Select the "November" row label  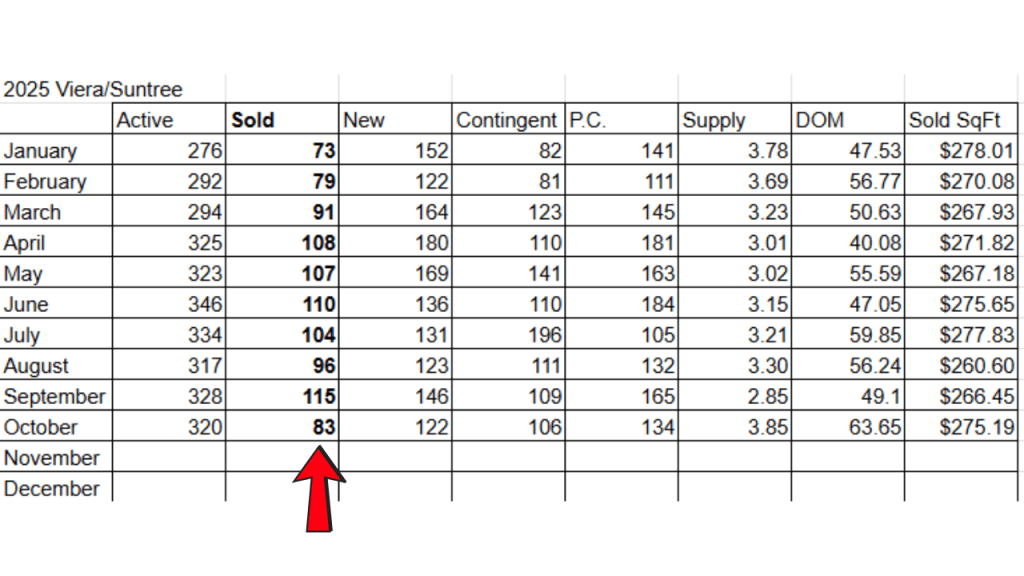tap(52, 458)
